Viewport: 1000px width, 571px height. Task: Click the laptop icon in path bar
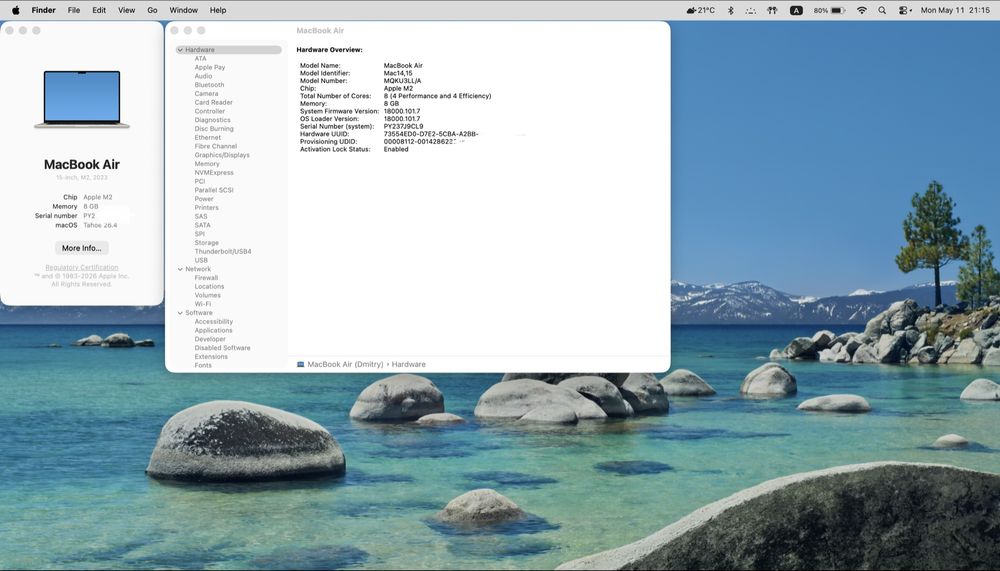(300, 364)
